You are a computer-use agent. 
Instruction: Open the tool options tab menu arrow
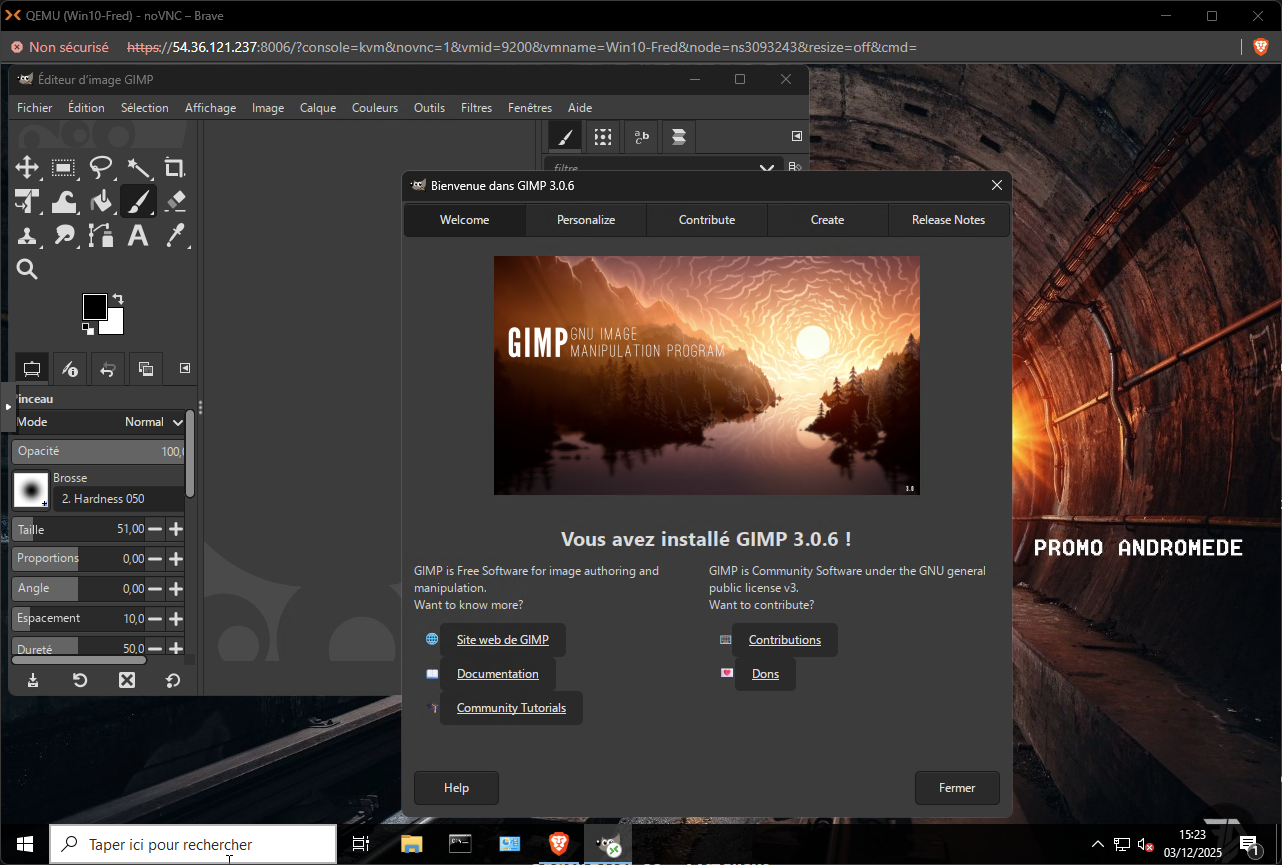click(185, 368)
